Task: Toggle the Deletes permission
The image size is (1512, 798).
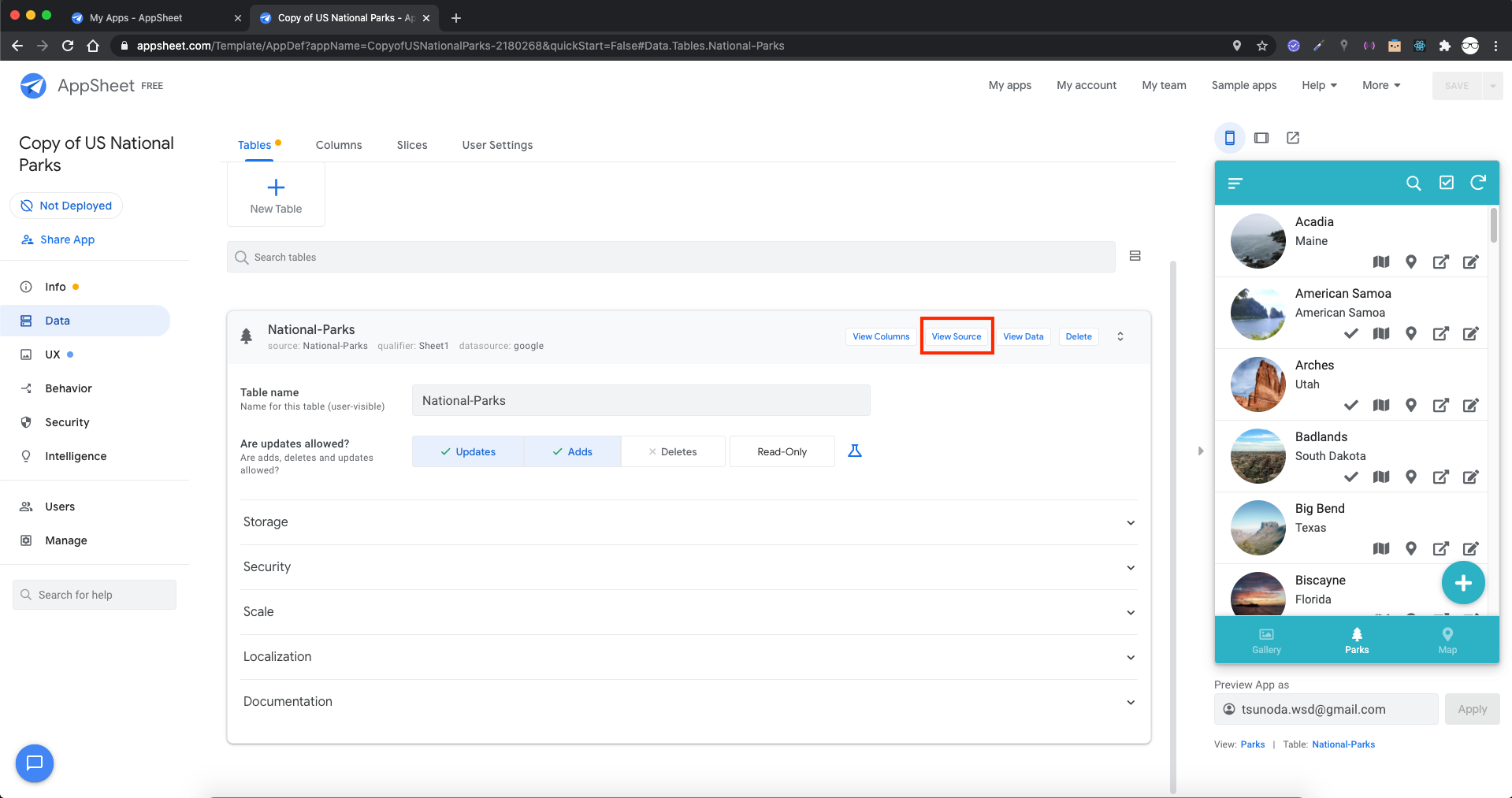Action: [673, 451]
